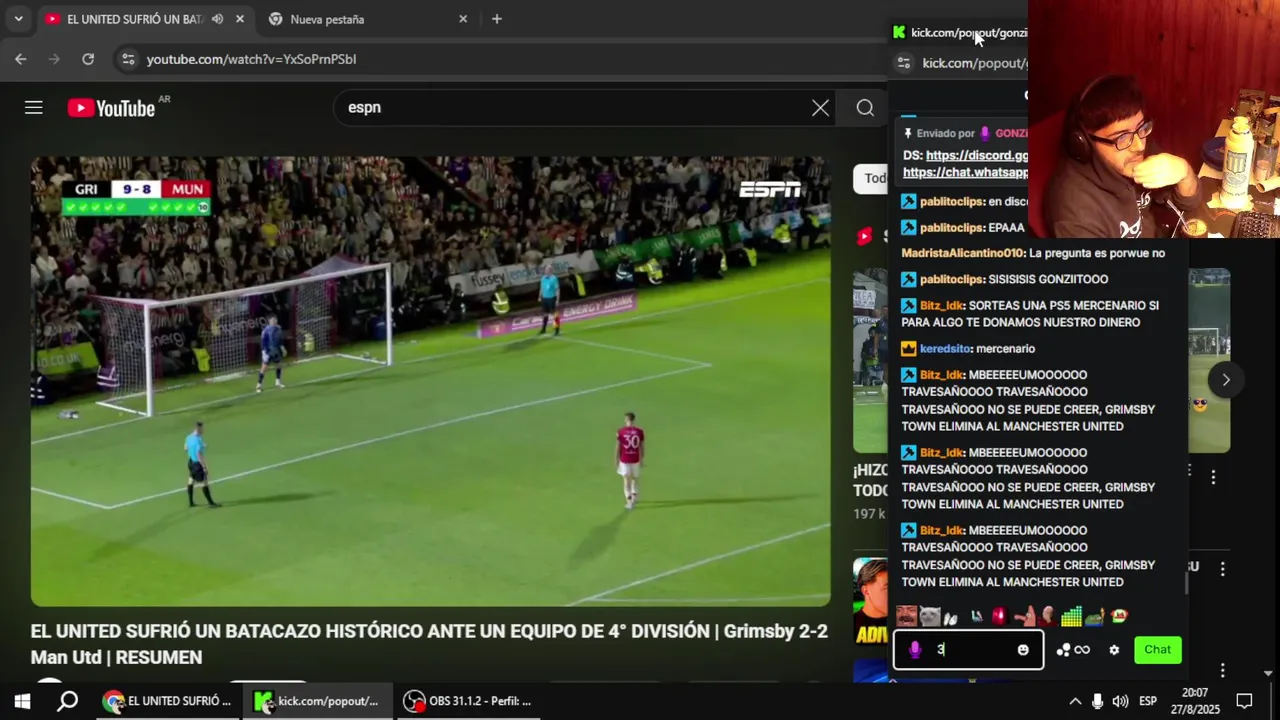Click moderator badge beside 'pablitoclips: EPAAA'
Screen dimensions: 1280x720
click(x=908, y=227)
